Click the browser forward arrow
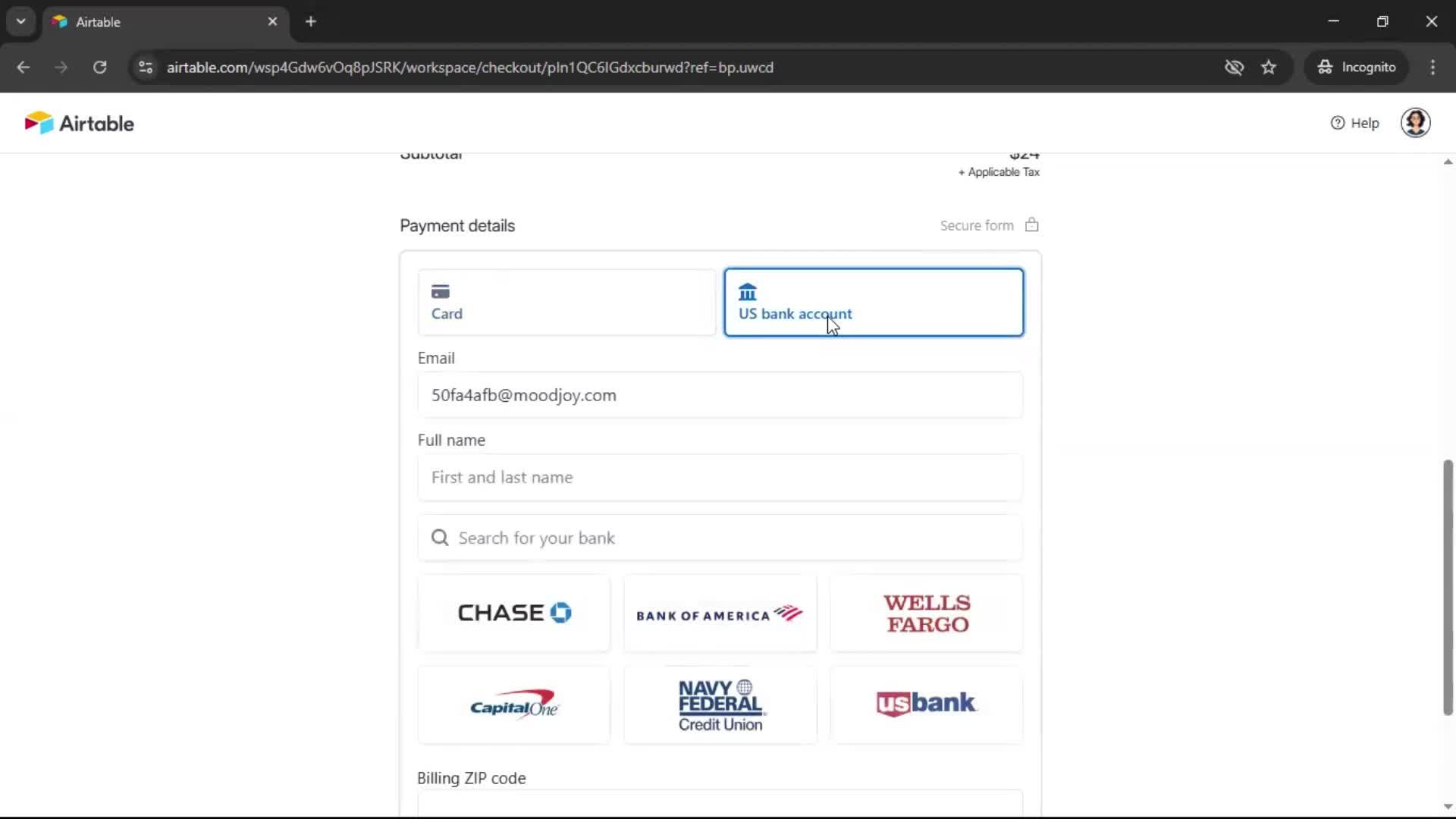Viewport: 1456px width, 819px height. point(61,67)
